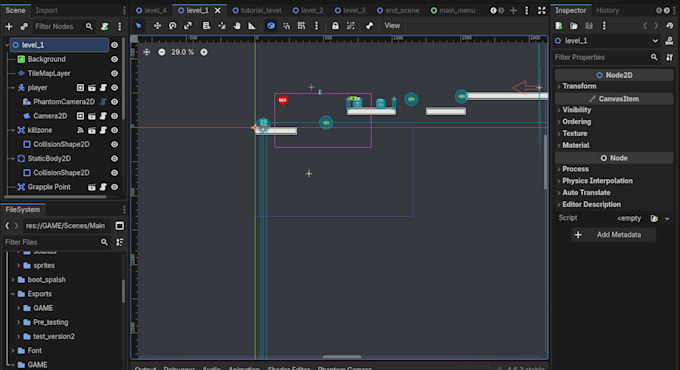Image resolution: width=680 pixels, height=370 pixels.
Task: Focus the Filter Properties field
Action: (x=606, y=57)
